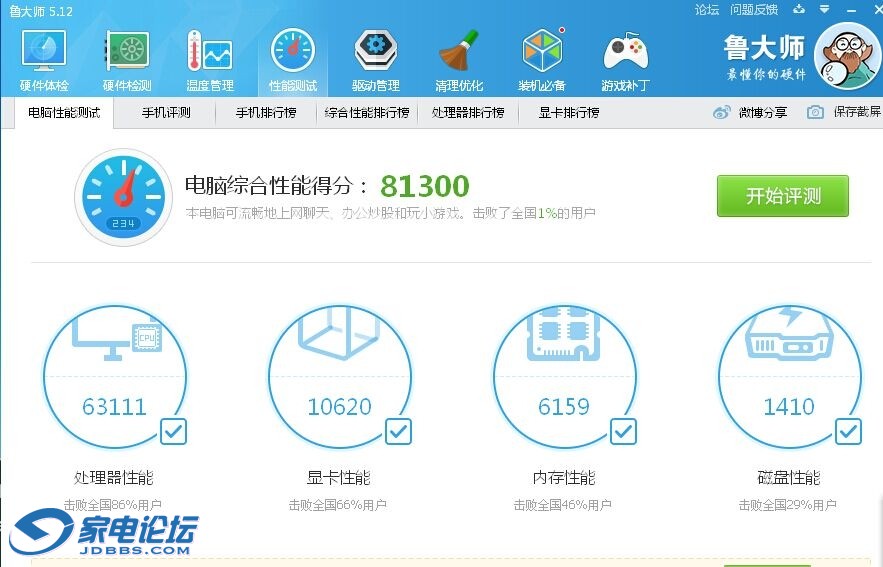
Task: Click the speedometer gauge score icon
Action: point(123,197)
